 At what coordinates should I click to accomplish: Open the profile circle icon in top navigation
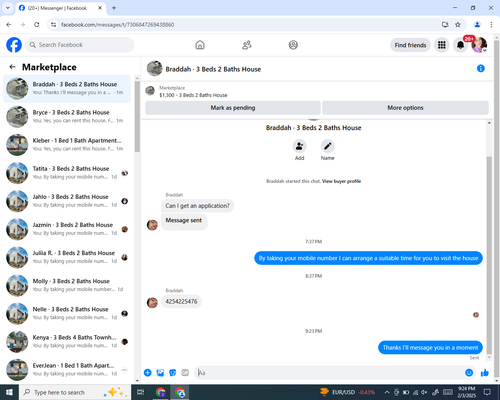(293, 45)
